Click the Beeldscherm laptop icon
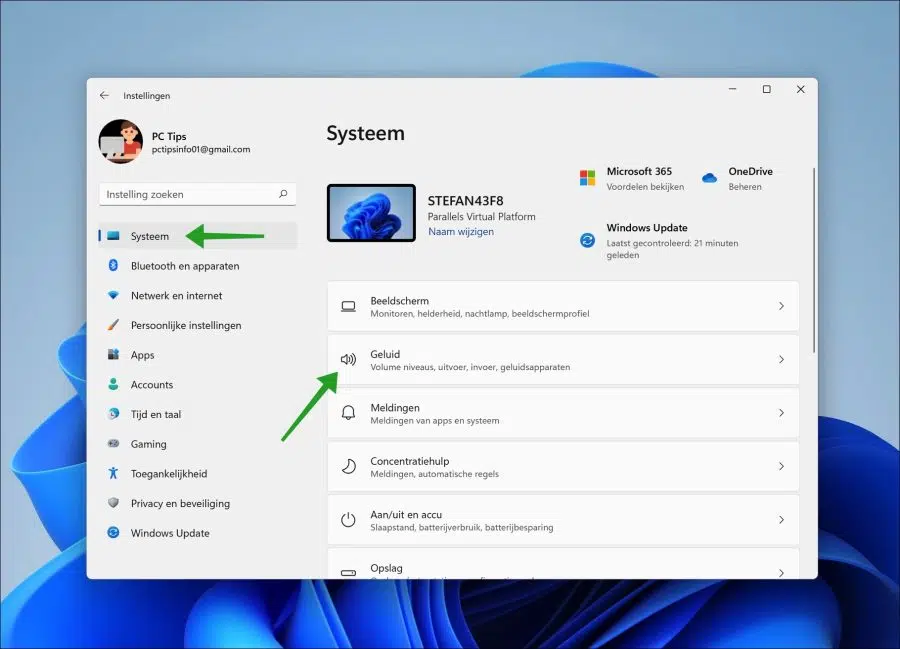Image resolution: width=900 pixels, height=649 pixels. click(x=348, y=306)
